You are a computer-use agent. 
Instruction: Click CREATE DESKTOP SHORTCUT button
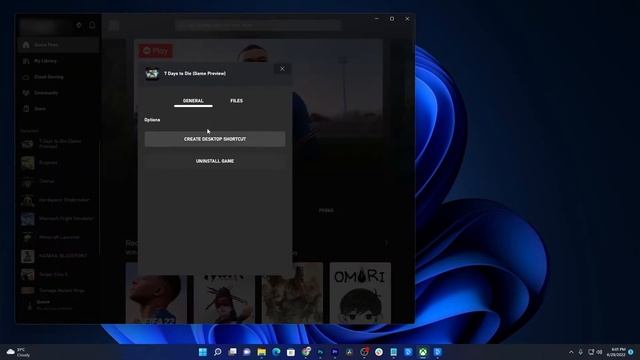pyautogui.click(x=215, y=139)
